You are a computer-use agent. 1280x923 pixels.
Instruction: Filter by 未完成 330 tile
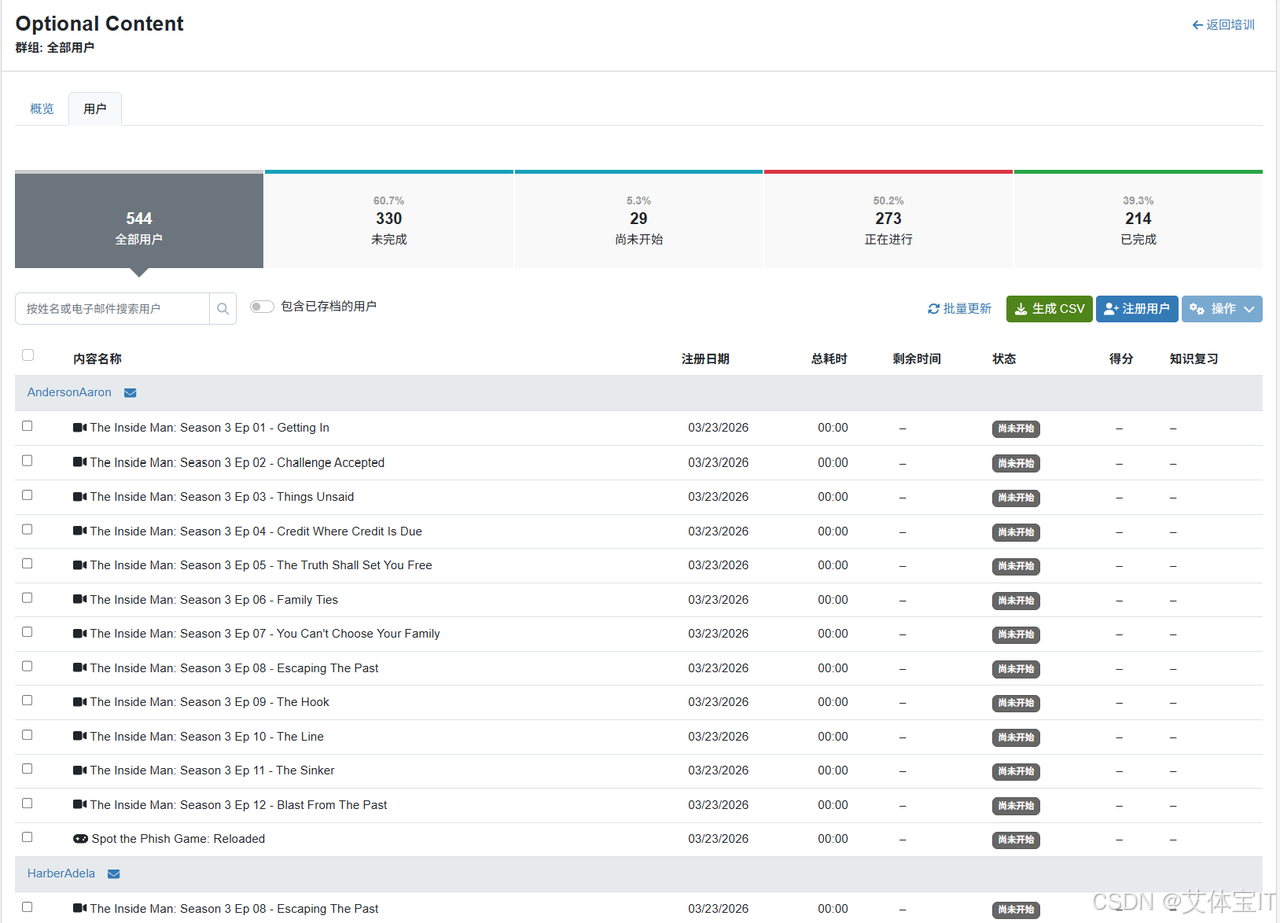pyautogui.click(x=389, y=221)
